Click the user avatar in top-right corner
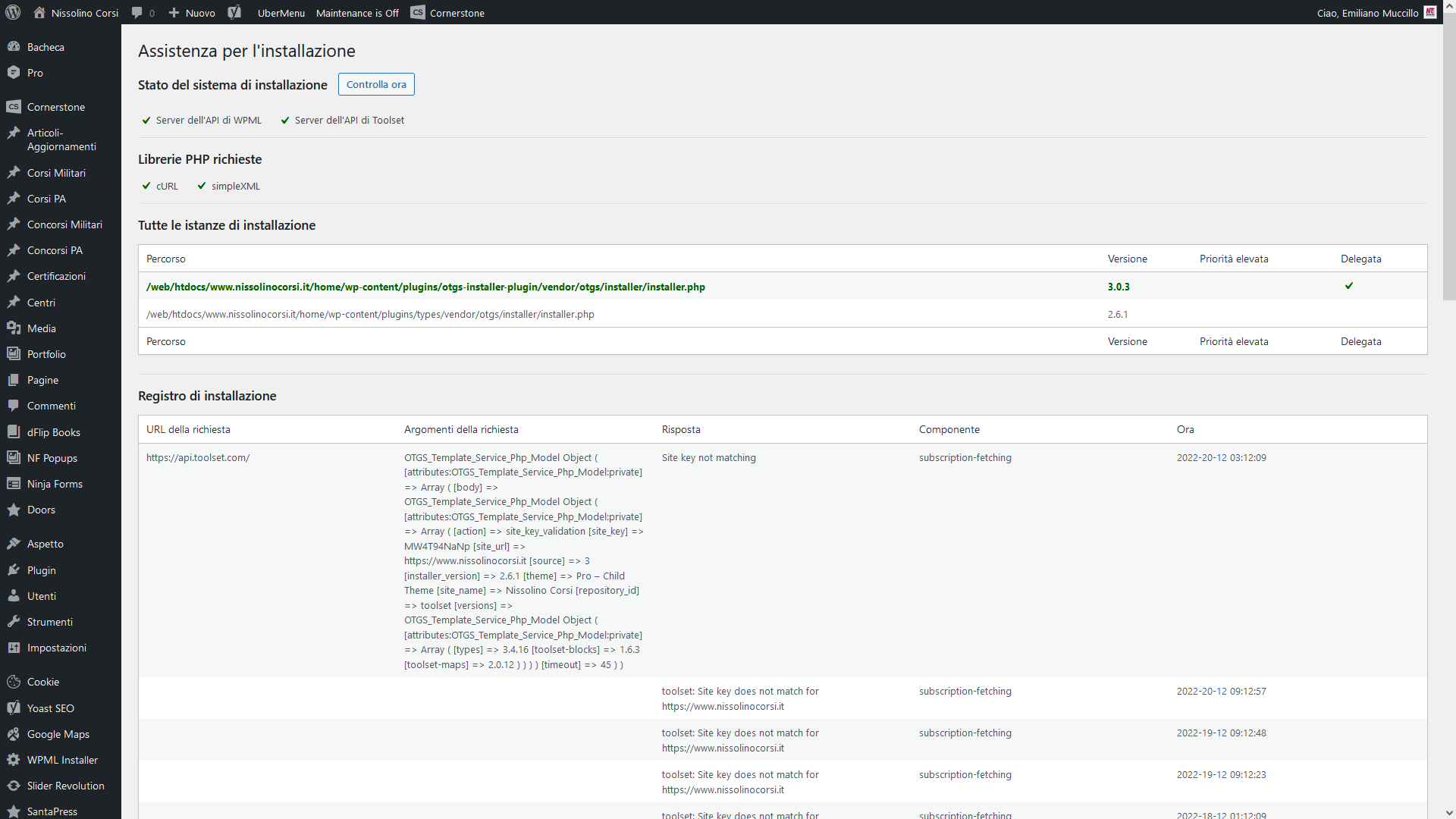This screenshot has height=819, width=1456. point(1430,12)
